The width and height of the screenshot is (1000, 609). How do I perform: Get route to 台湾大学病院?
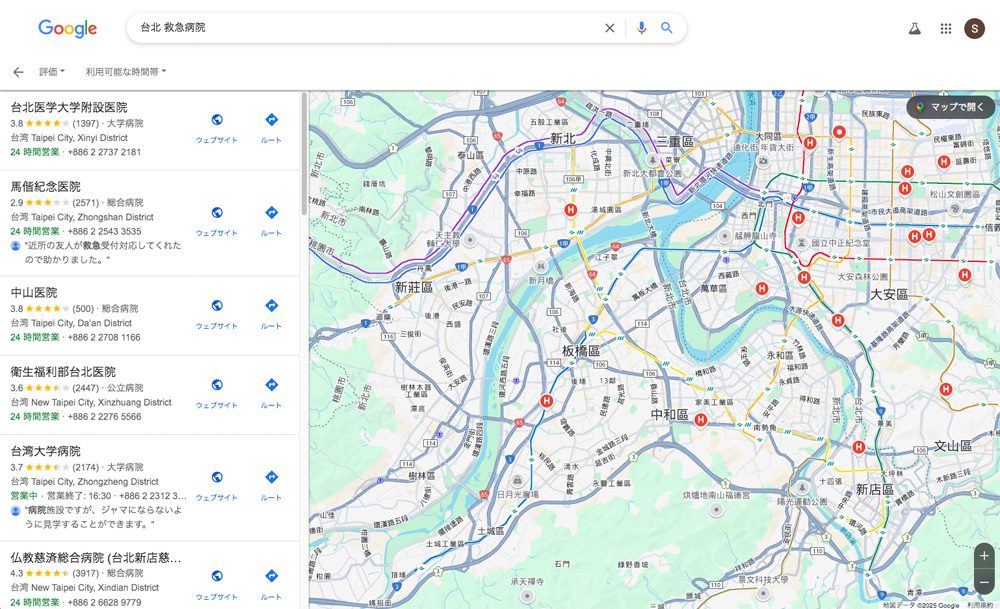[271, 485]
